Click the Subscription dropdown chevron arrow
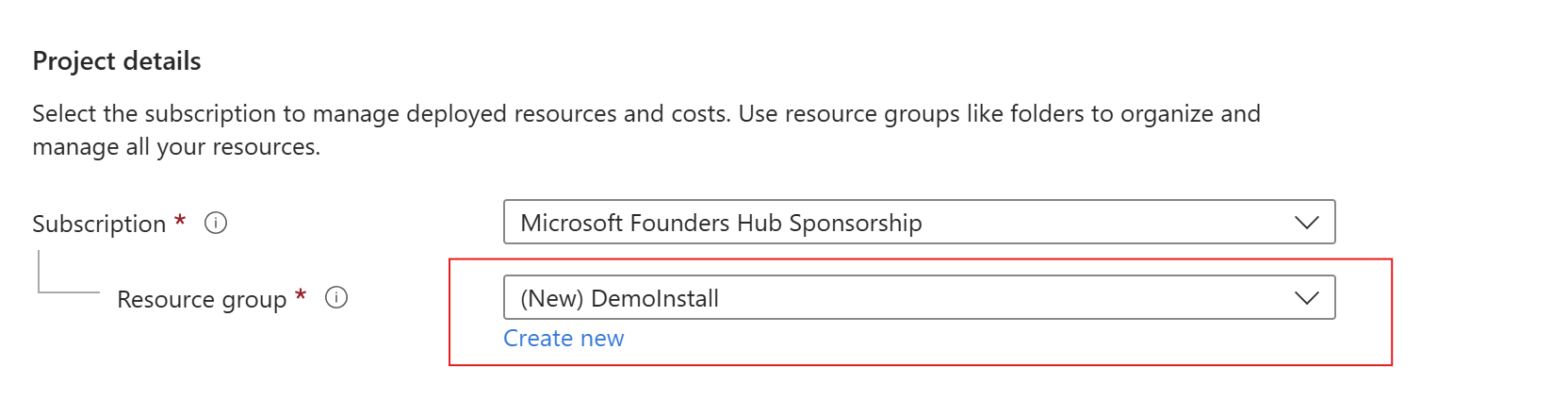The height and width of the screenshot is (400, 1568). tap(1306, 223)
